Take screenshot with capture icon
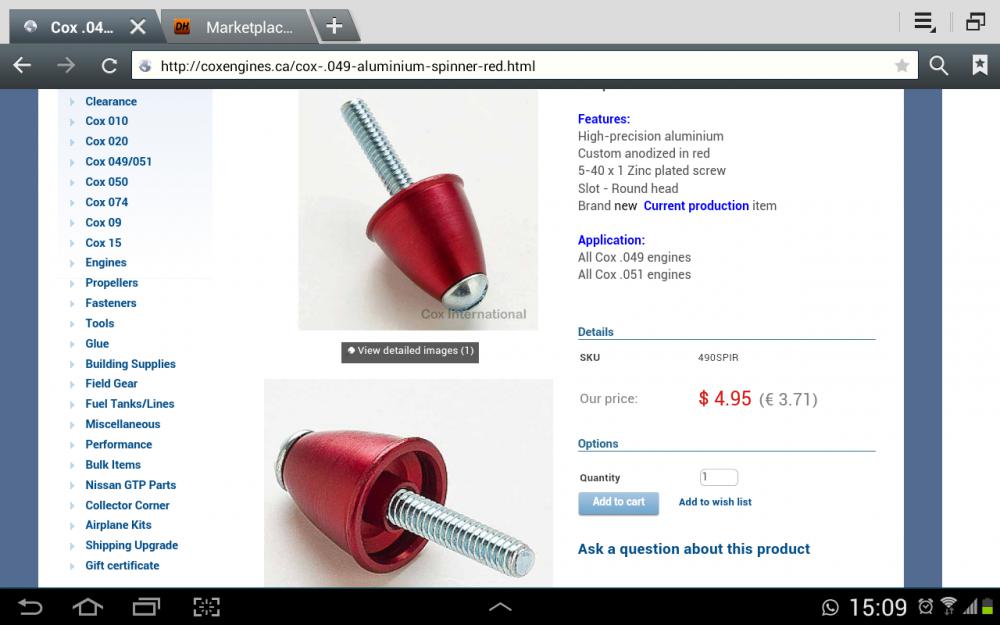1000x625 pixels. [207, 607]
